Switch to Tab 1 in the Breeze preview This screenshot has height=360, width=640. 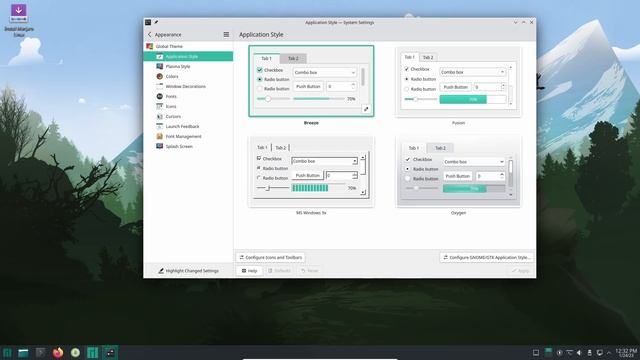266,58
